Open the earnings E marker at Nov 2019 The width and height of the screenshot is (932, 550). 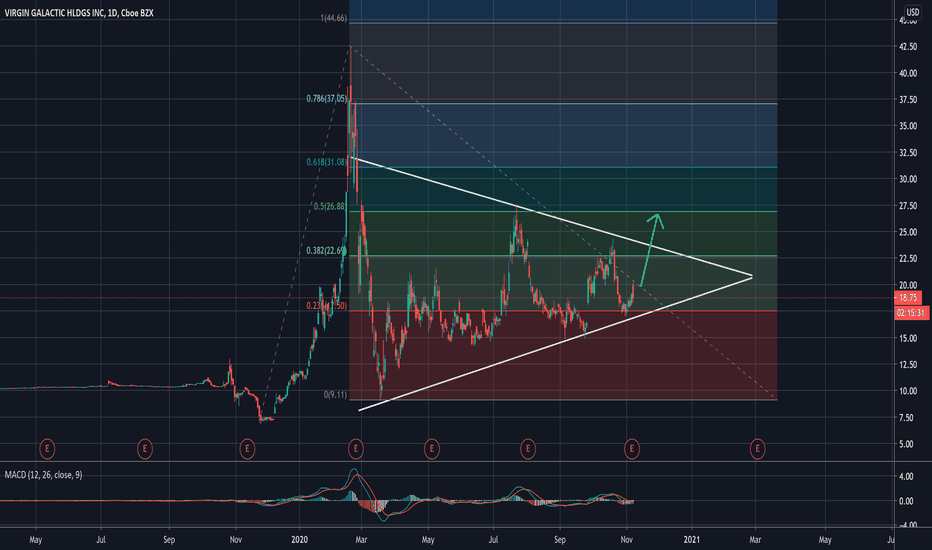pos(247,448)
